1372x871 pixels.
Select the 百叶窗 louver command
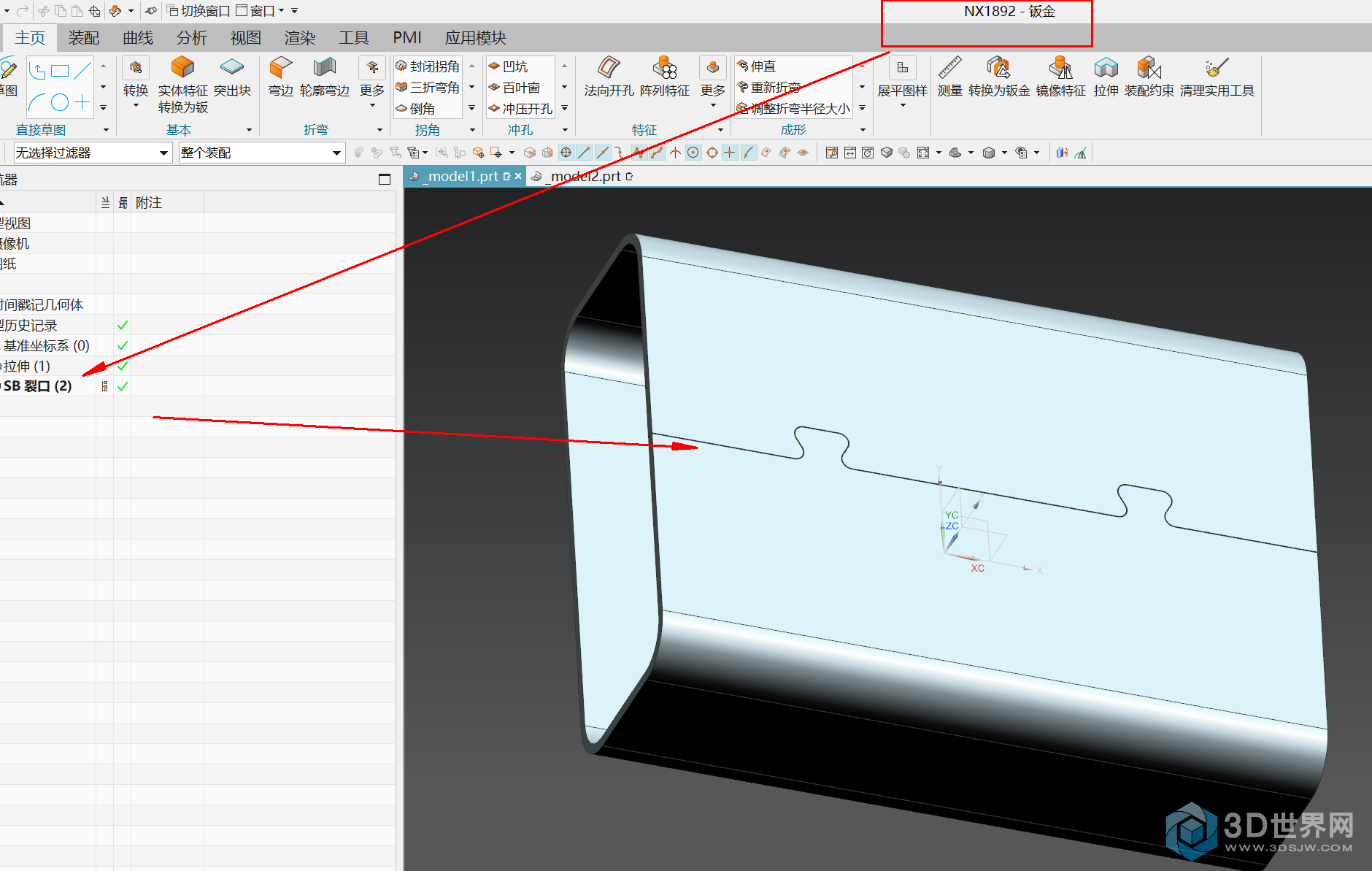click(x=514, y=88)
